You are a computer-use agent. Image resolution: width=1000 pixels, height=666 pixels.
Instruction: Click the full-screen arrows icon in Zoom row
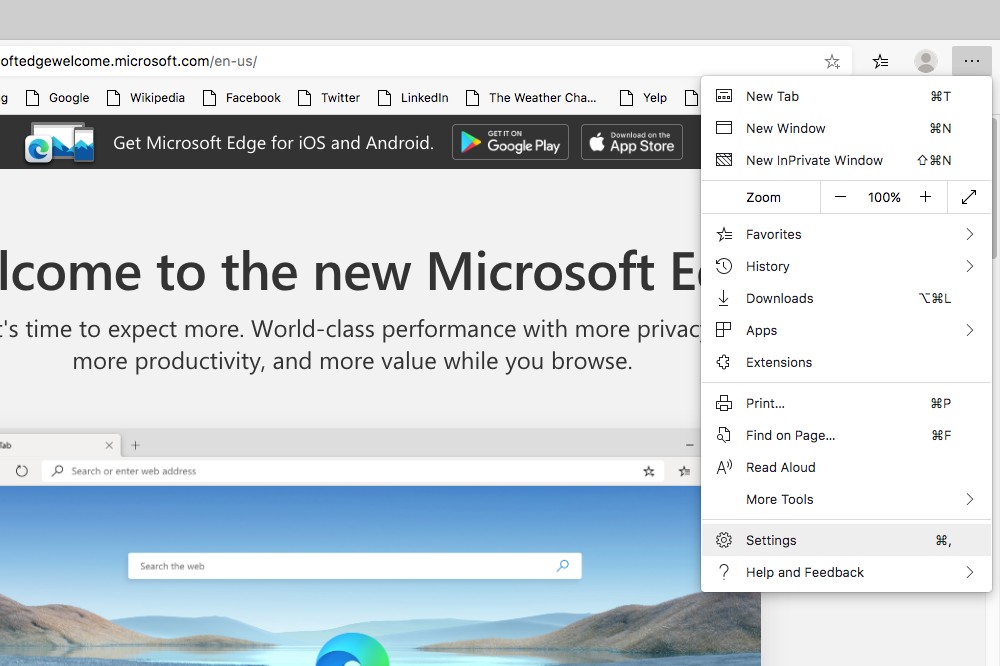click(968, 196)
